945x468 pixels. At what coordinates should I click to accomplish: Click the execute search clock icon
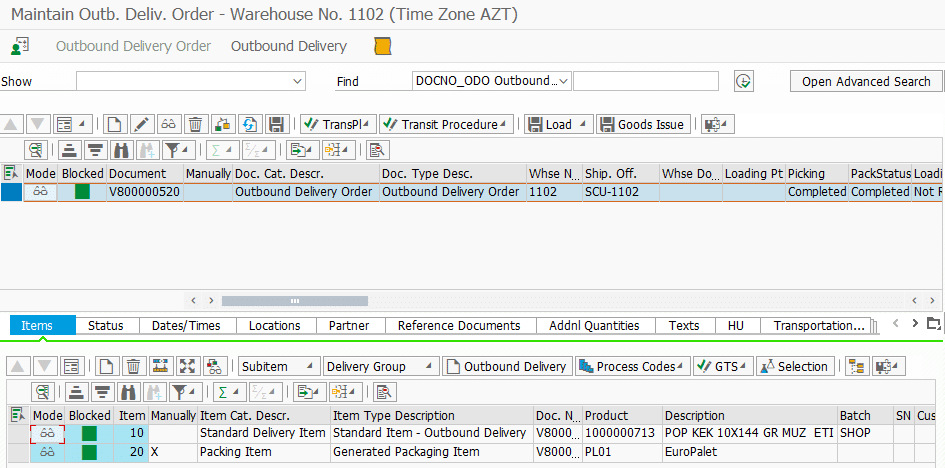coord(743,81)
